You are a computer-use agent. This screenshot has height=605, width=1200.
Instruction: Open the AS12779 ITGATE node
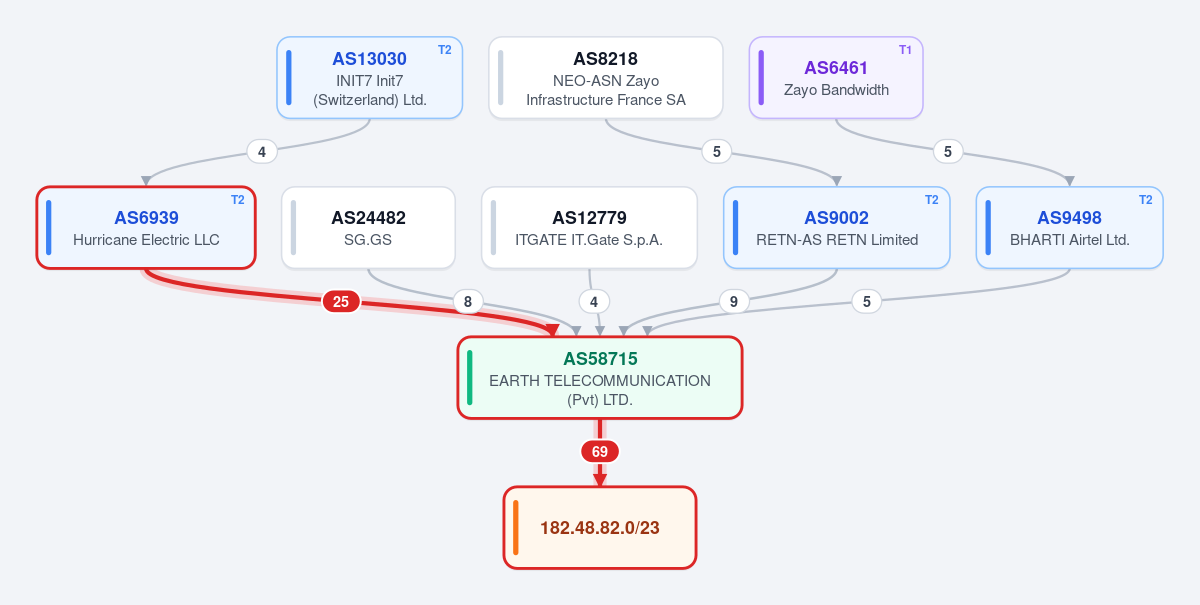click(589, 228)
